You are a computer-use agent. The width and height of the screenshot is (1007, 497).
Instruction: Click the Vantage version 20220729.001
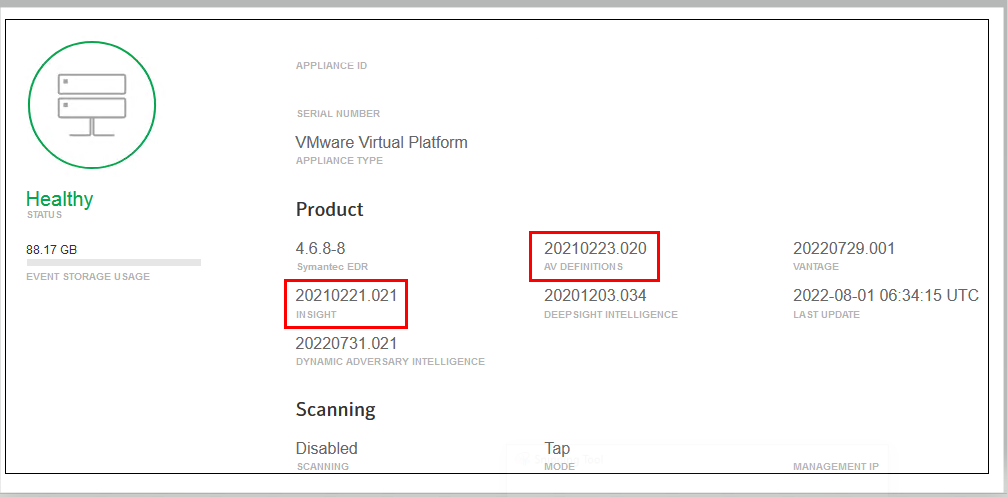(844, 248)
